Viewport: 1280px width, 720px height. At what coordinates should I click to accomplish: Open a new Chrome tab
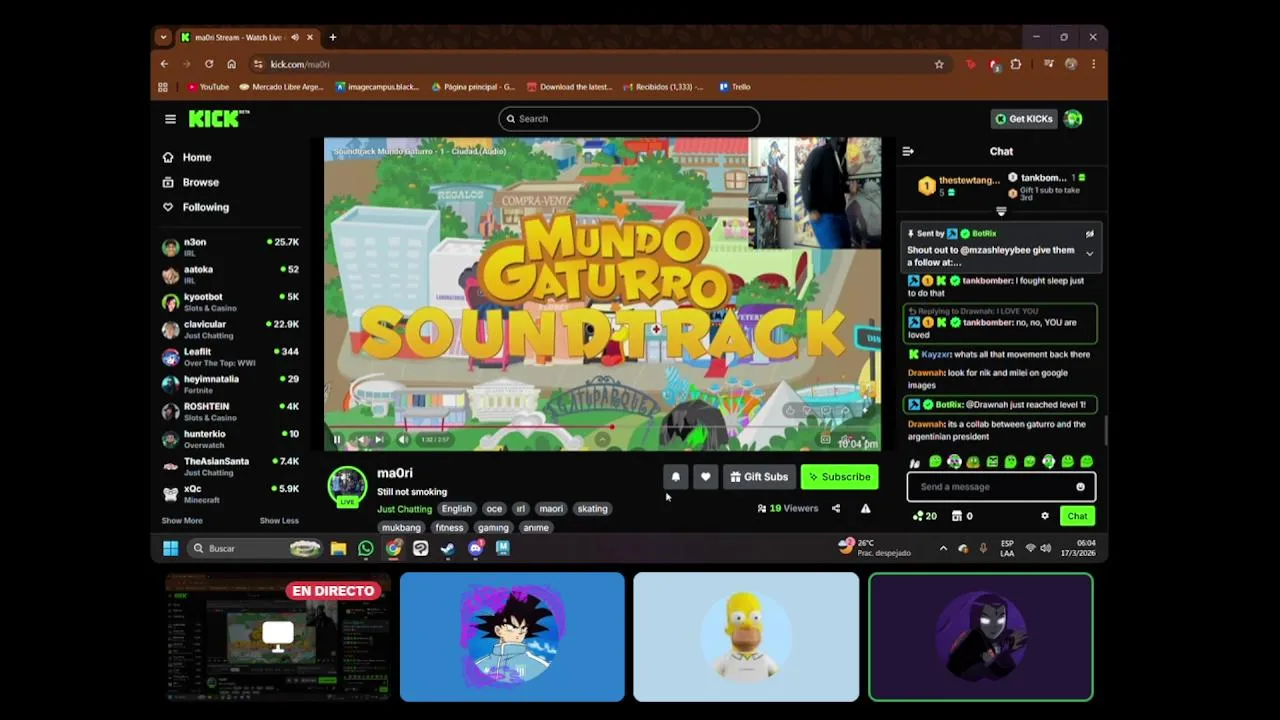[x=333, y=37]
